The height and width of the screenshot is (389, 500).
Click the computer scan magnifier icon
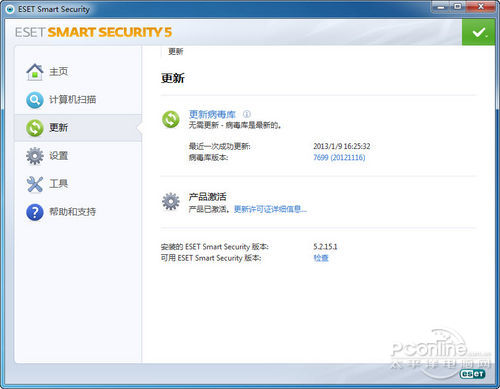click(x=35, y=100)
